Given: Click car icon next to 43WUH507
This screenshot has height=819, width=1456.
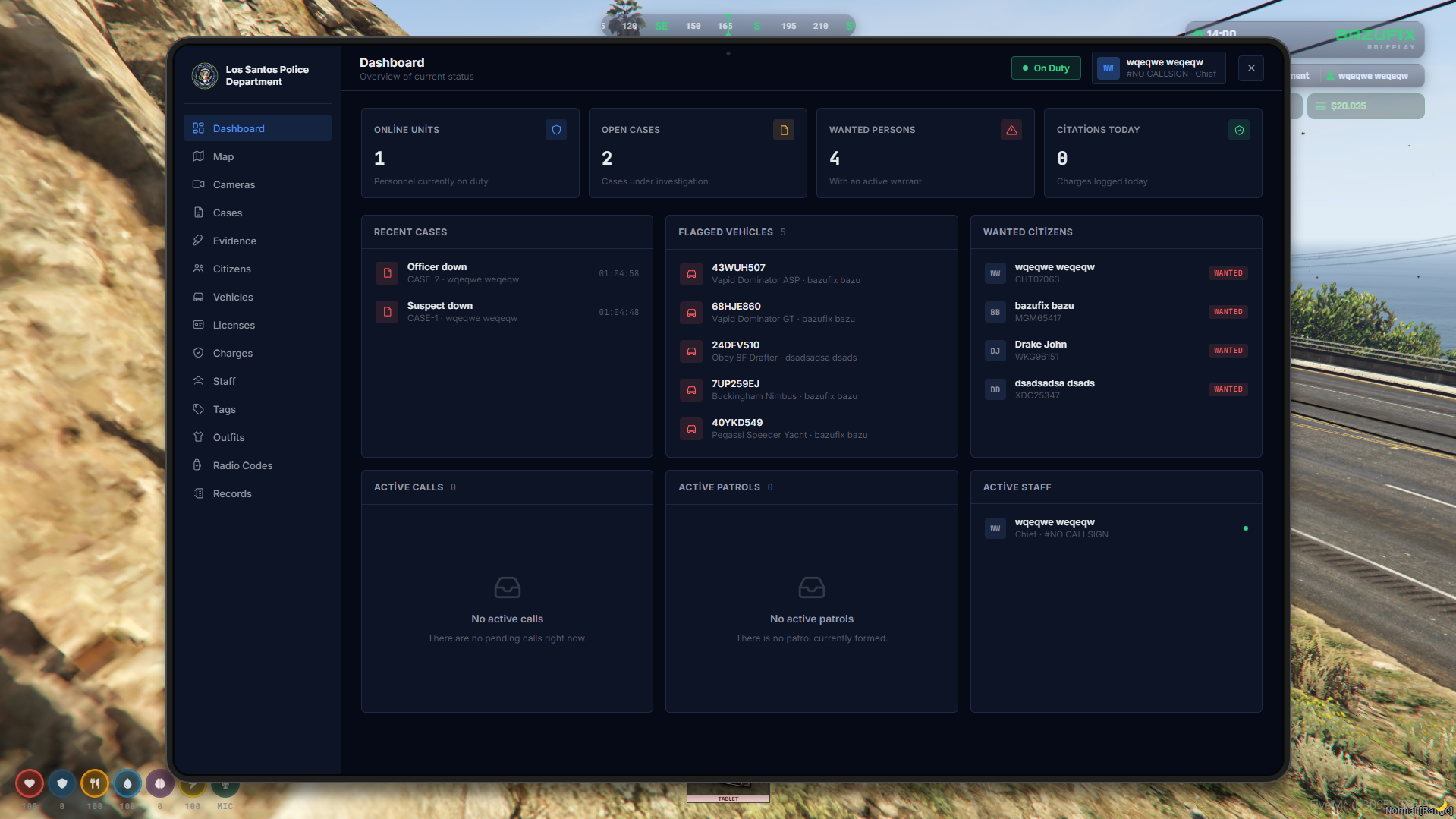Looking at the screenshot, I should (691, 274).
